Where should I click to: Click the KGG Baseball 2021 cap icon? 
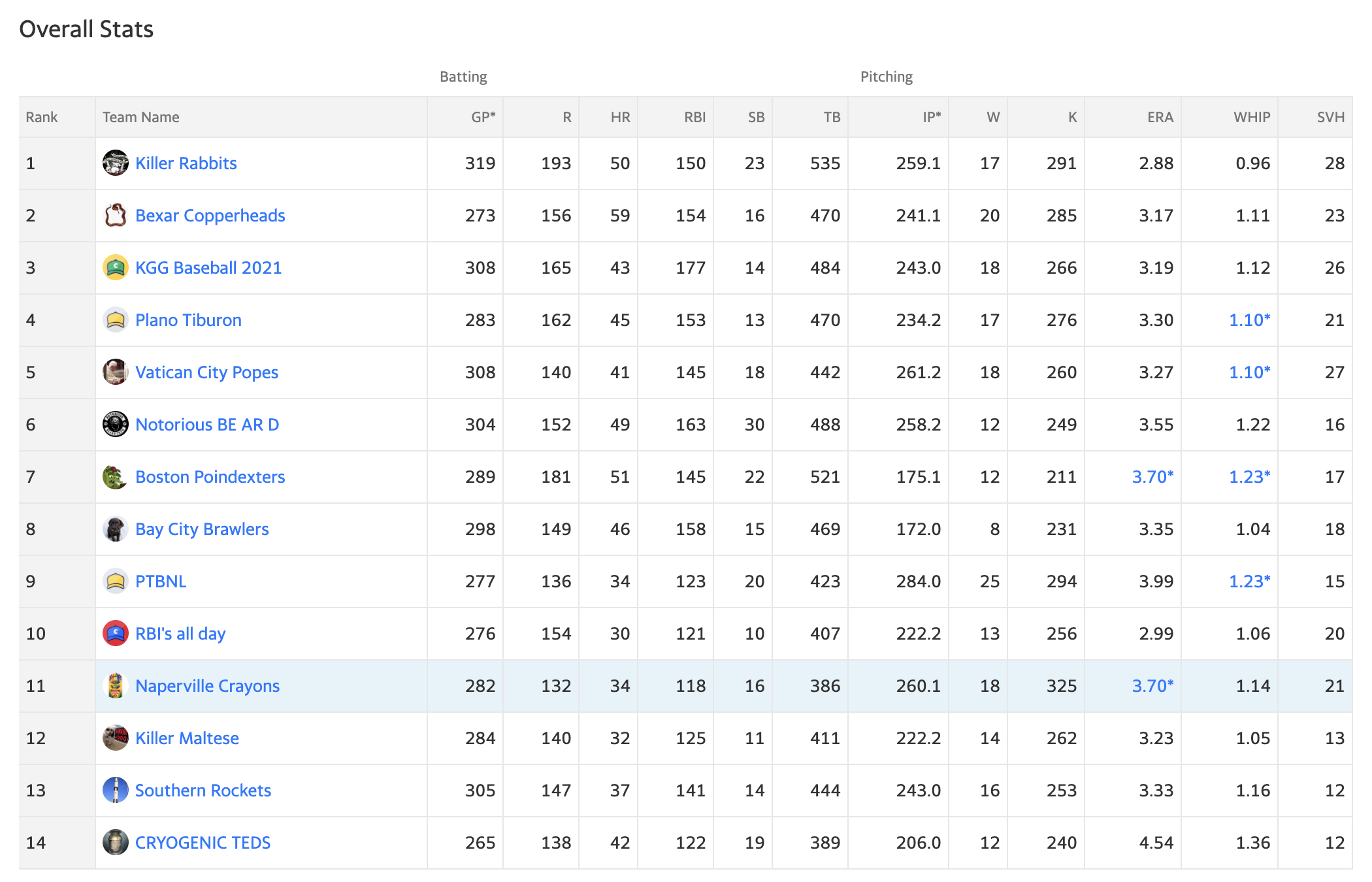point(116,267)
